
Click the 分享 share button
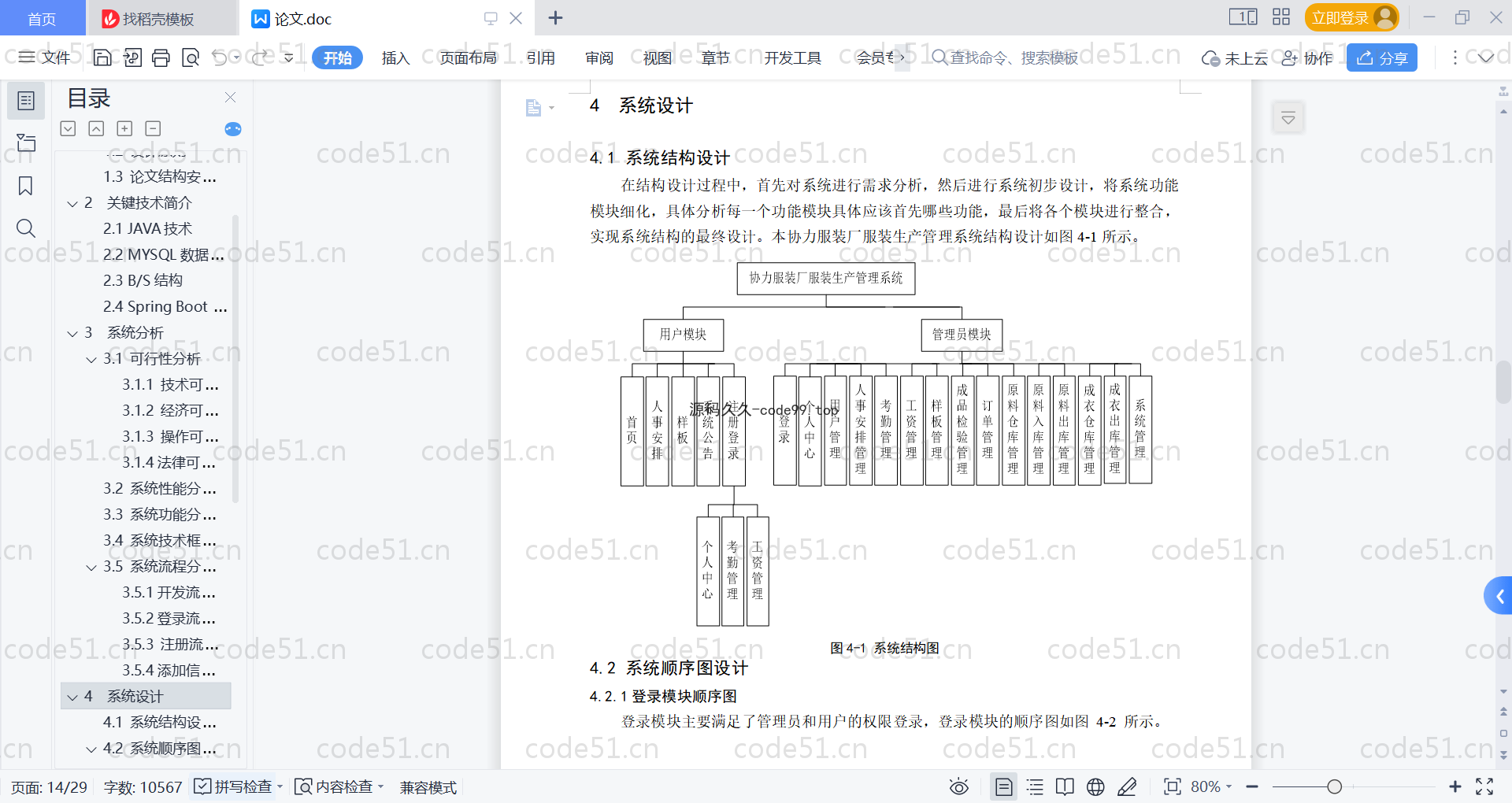tap(1382, 57)
